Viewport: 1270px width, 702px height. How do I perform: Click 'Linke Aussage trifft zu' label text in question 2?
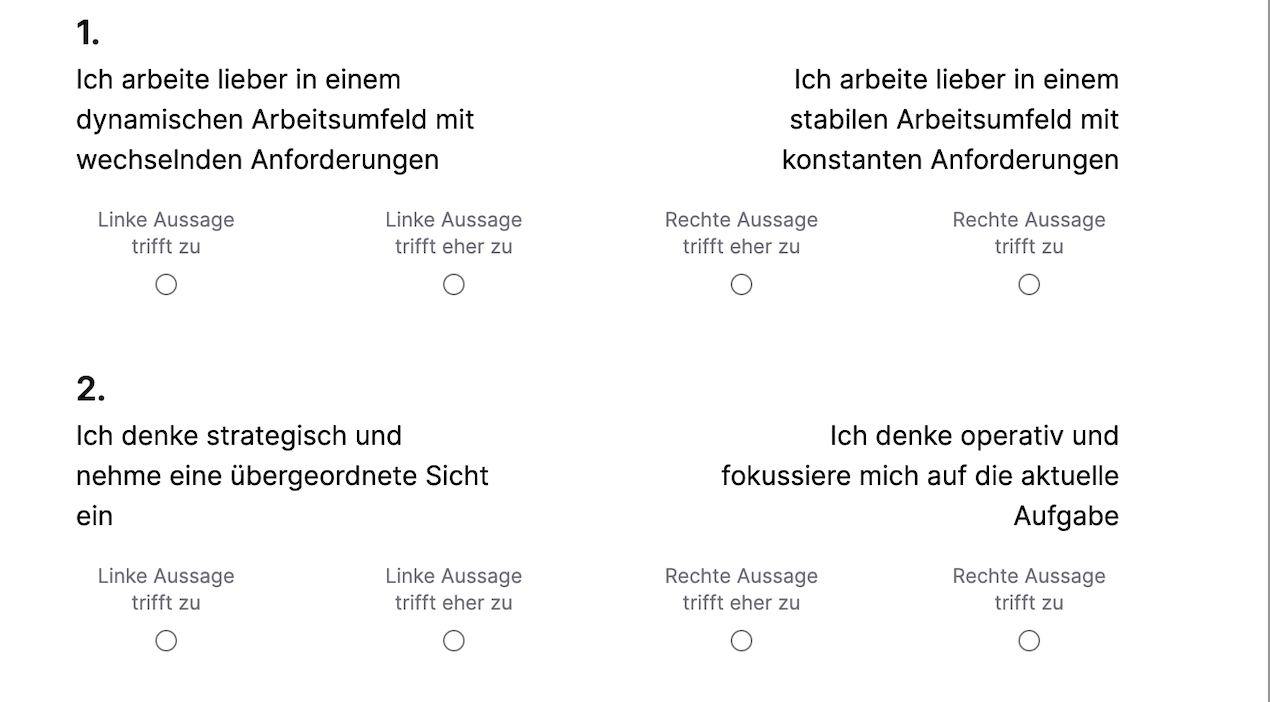pyautogui.click(x=166, y=589)
